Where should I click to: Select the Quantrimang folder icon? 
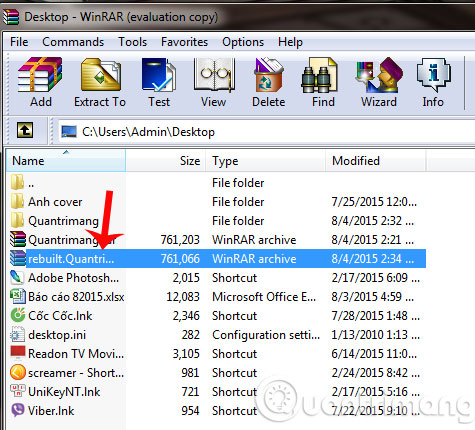17,220
